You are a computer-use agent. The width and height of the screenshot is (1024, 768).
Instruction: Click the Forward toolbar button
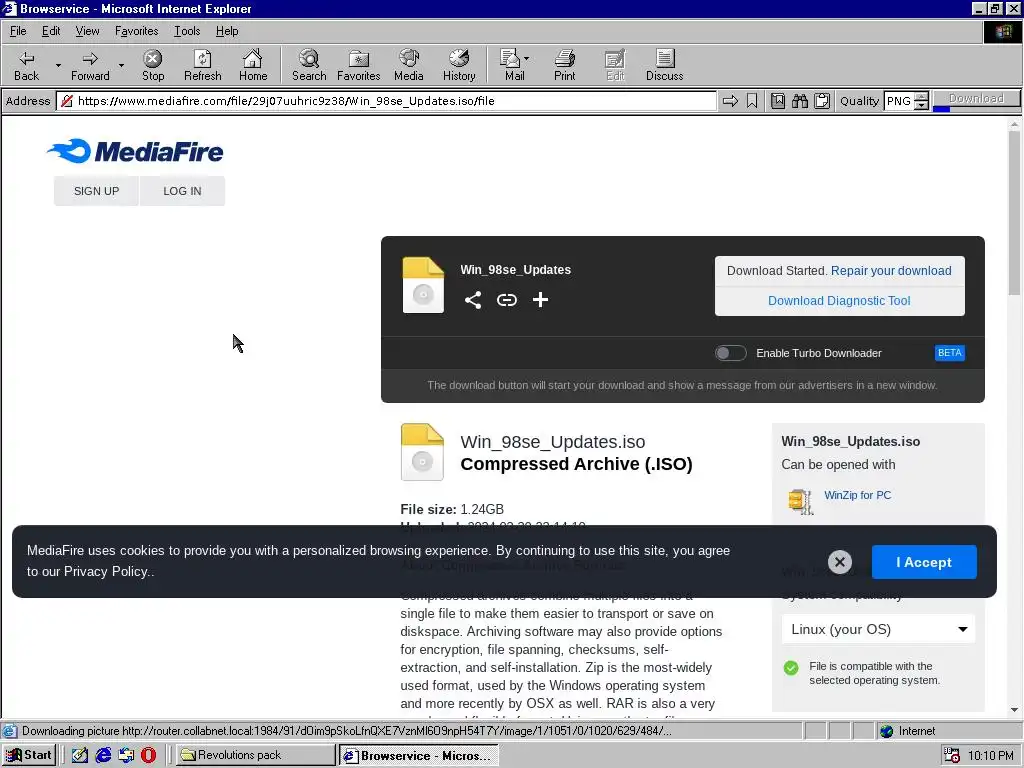tap(90, 65)
